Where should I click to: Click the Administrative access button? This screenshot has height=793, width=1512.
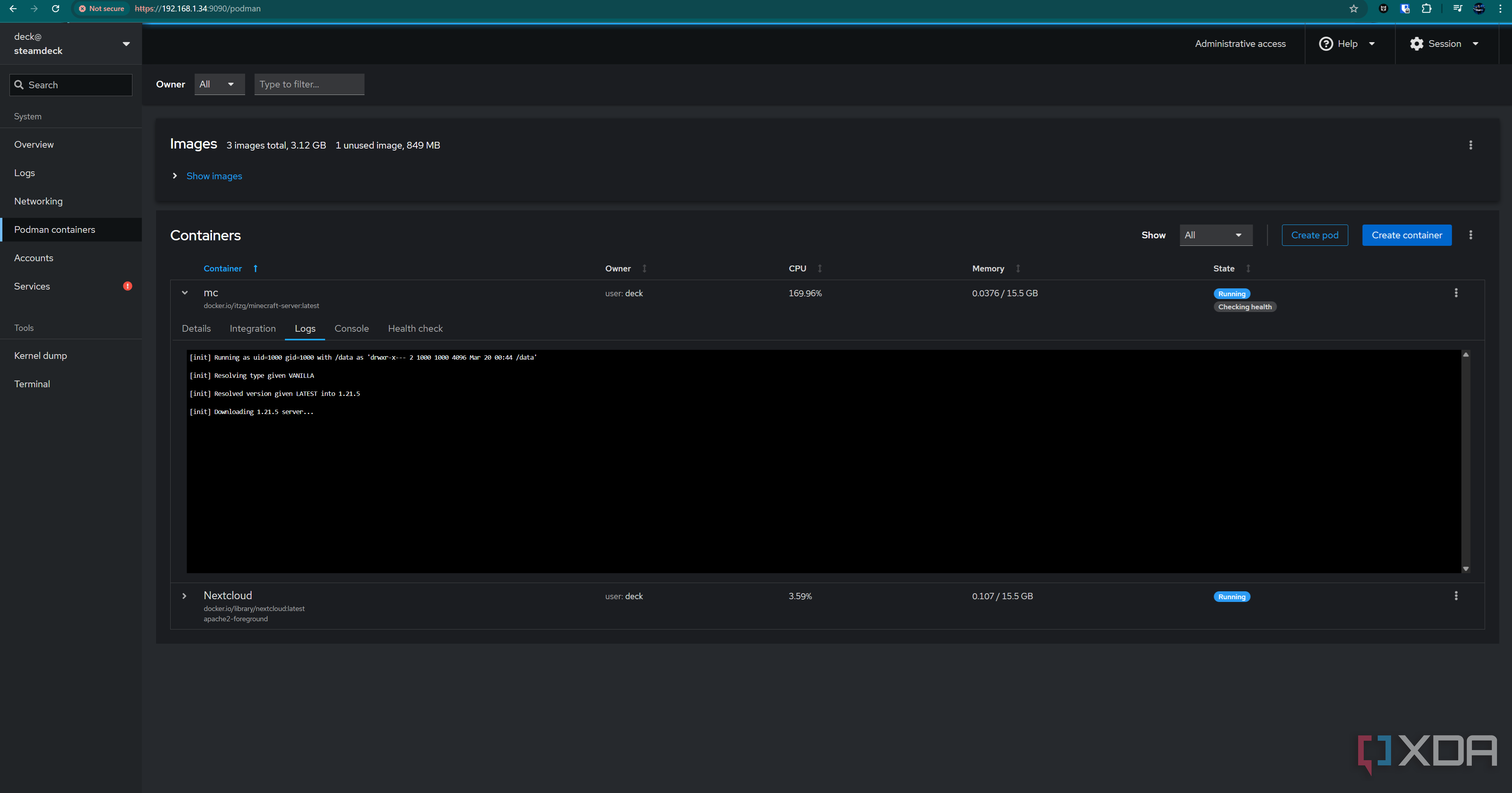1240,44
